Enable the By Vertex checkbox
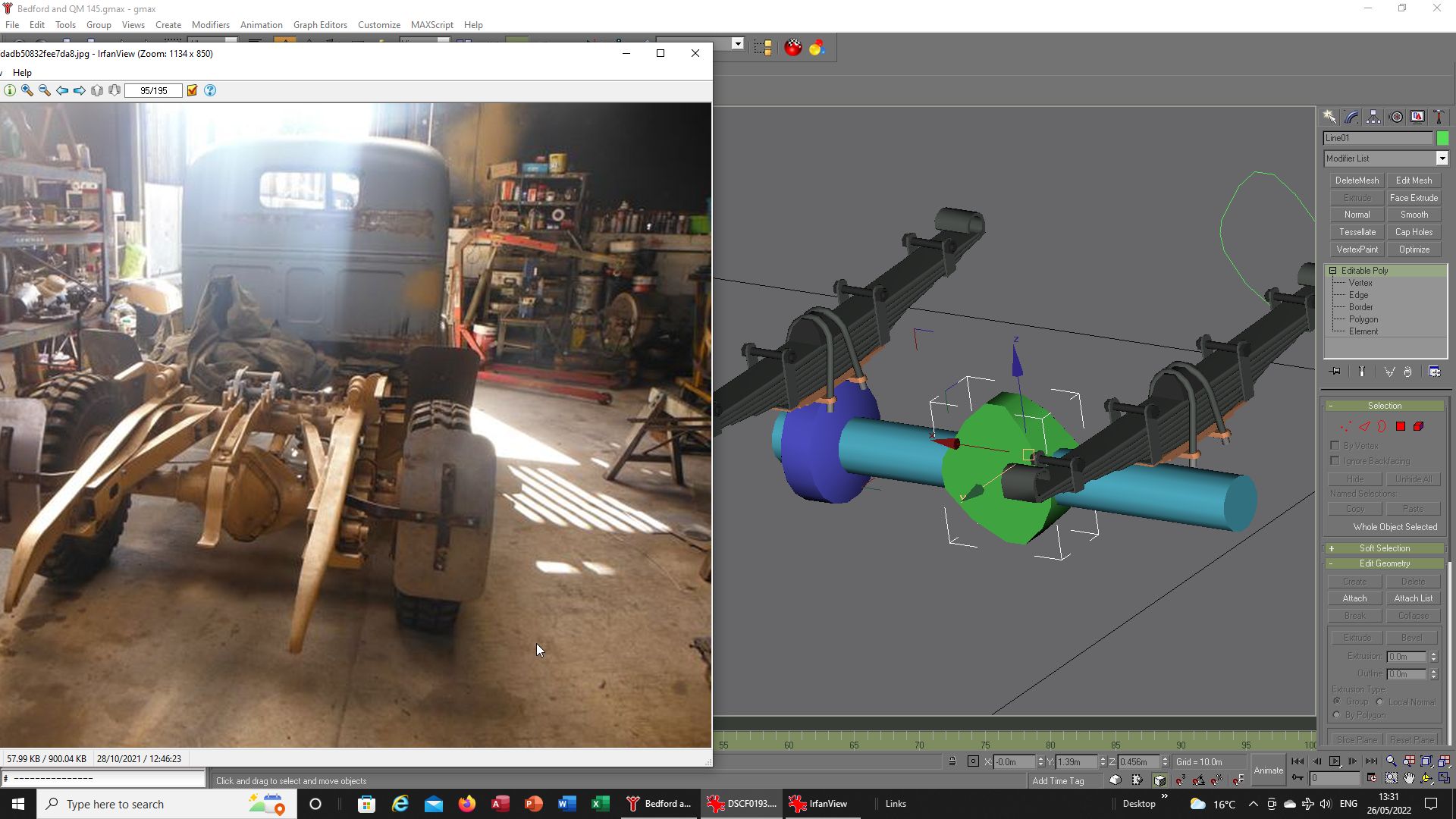The width and height of the screenshot is (1456, 819). click(x=1335, y=445)
